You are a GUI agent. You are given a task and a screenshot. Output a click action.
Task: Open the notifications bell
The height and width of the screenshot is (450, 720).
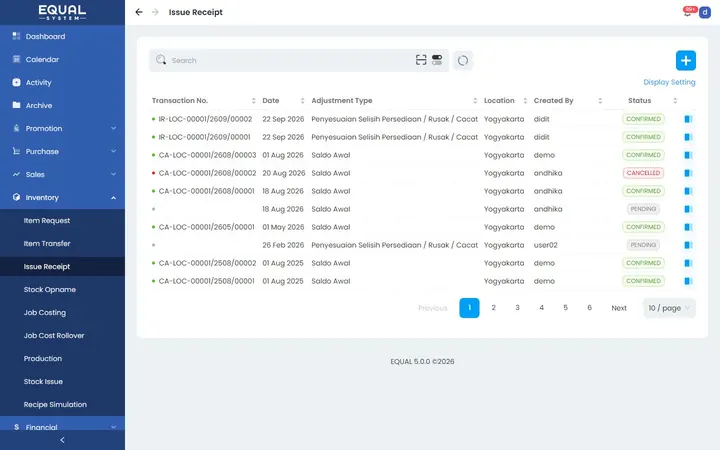coord(687,12)
